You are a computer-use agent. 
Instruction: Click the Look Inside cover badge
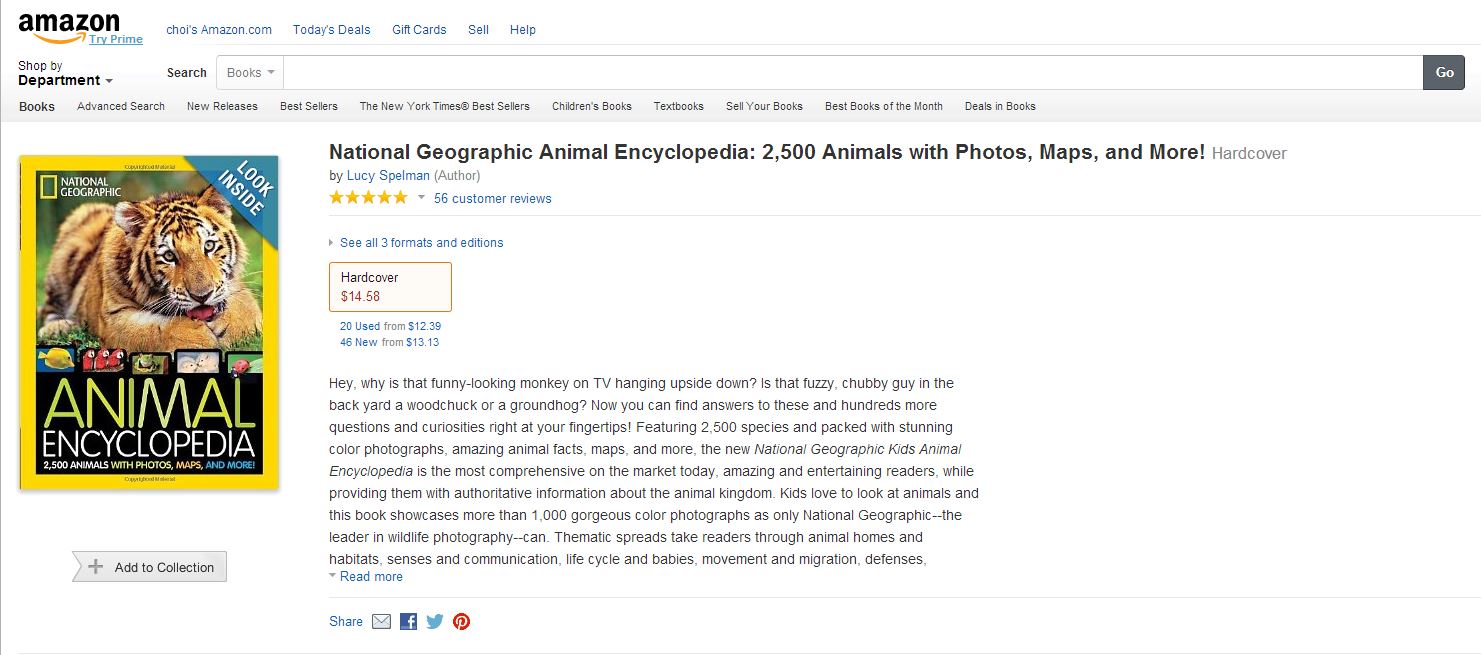pos(243,188)
